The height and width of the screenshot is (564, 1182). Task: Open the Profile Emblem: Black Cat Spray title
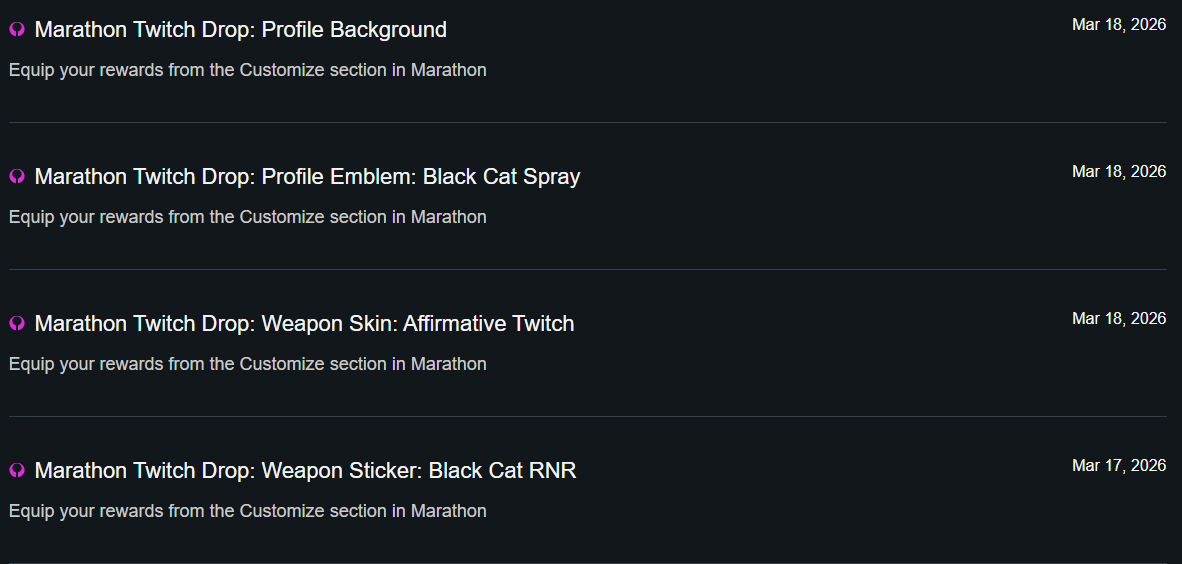(x=307, y=177)
